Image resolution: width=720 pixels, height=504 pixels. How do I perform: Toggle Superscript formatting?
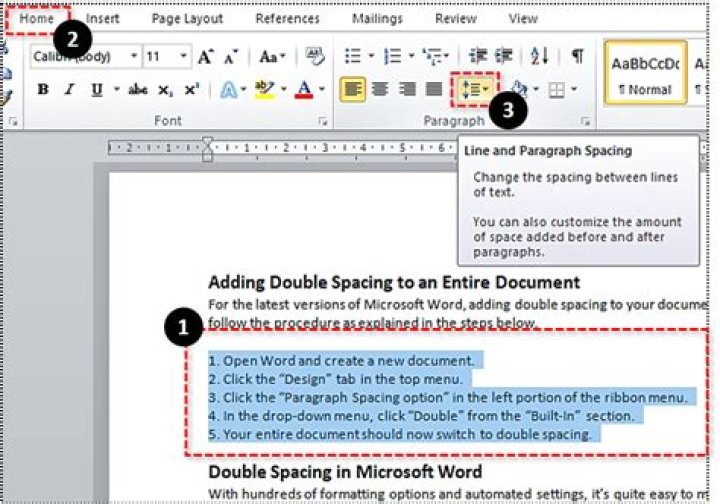click(x=191, y=90)
